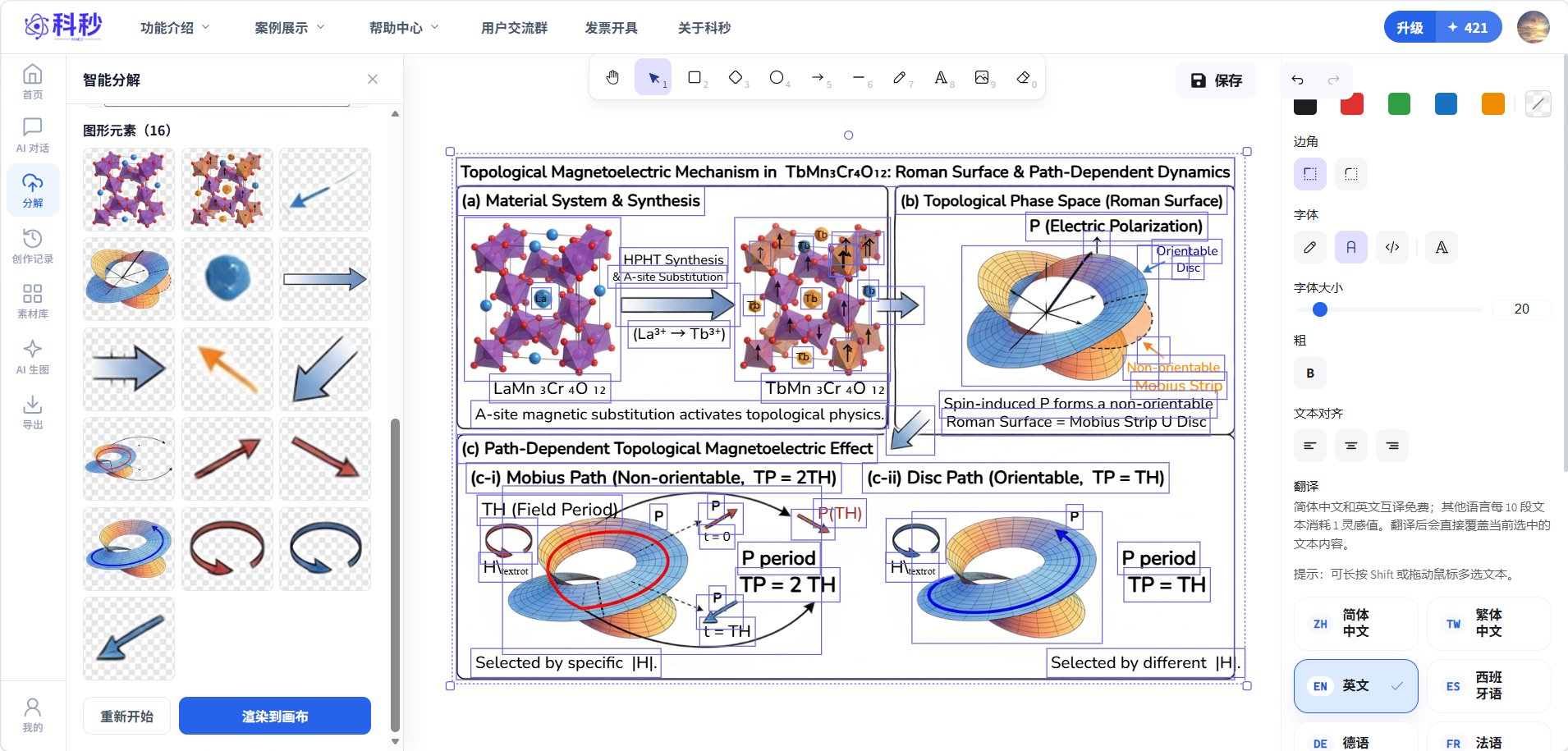Select the ellipse shape tool
This screenshot has width=1568, height=751.
[x=777, y=78]
